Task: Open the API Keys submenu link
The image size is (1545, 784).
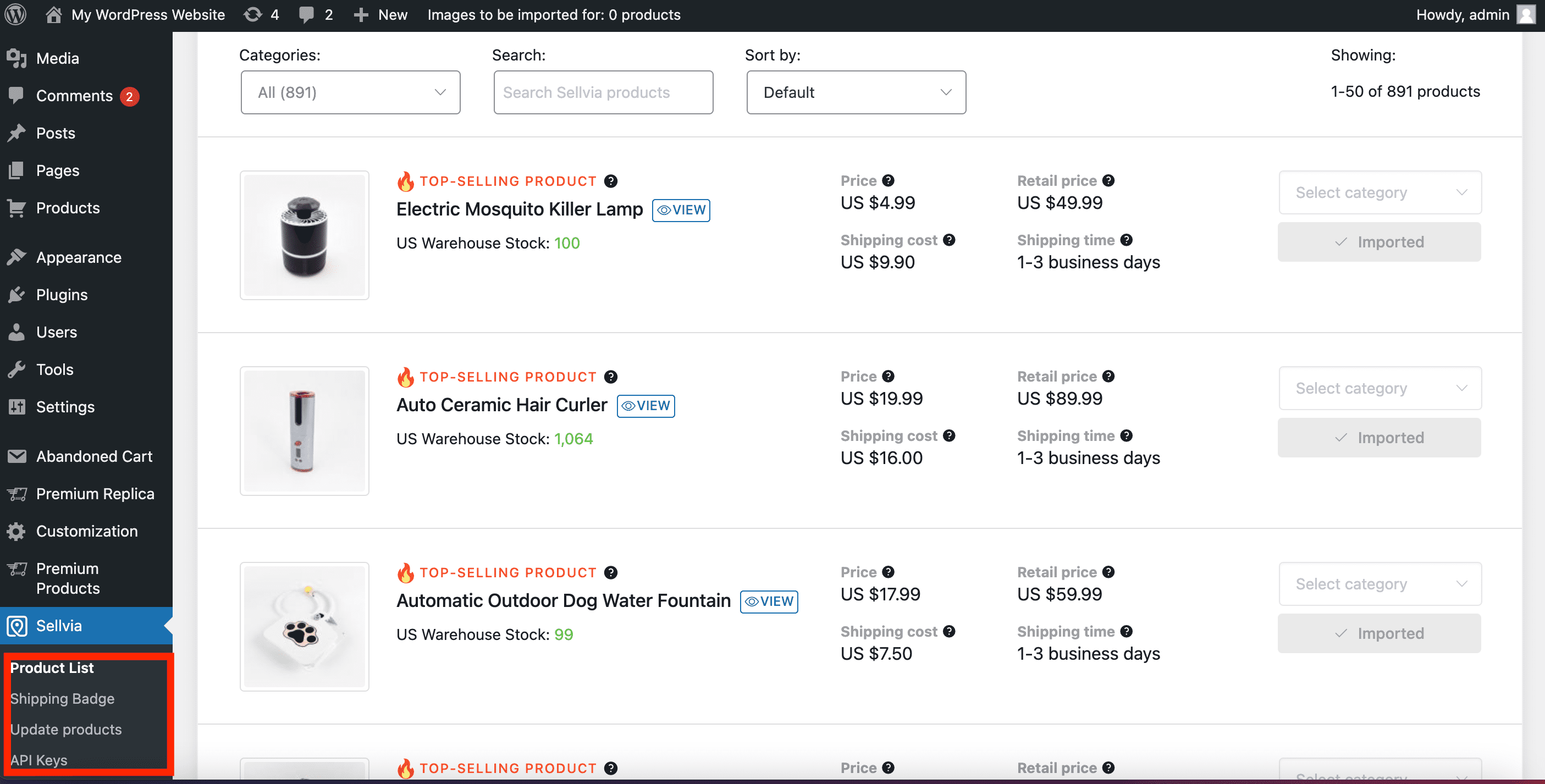Action: [x=38, y=760]
